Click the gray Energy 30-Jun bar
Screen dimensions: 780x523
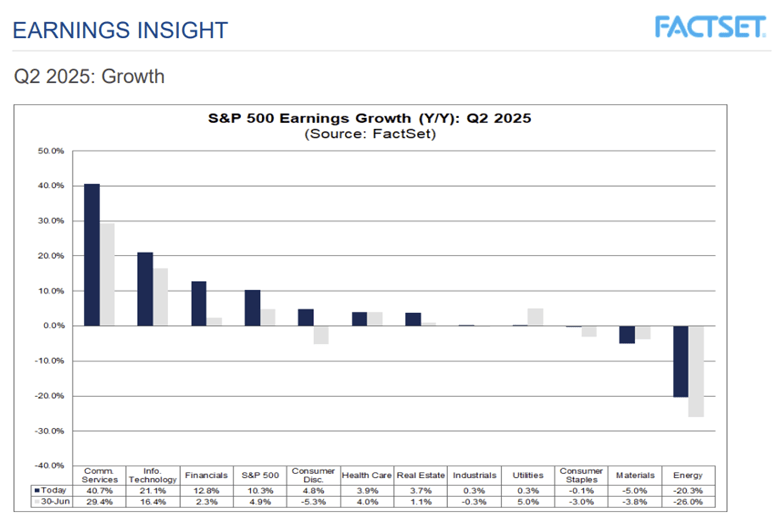(x=696, y=371)
